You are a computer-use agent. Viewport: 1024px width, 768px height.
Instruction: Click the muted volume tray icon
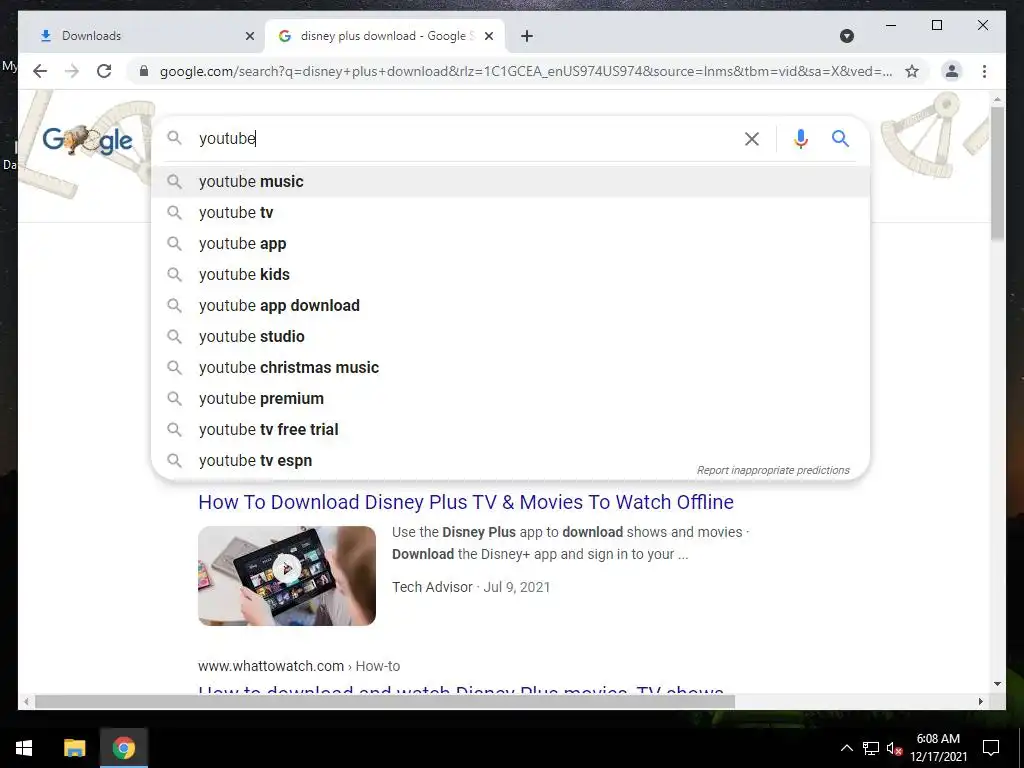(x=894, y=748)
